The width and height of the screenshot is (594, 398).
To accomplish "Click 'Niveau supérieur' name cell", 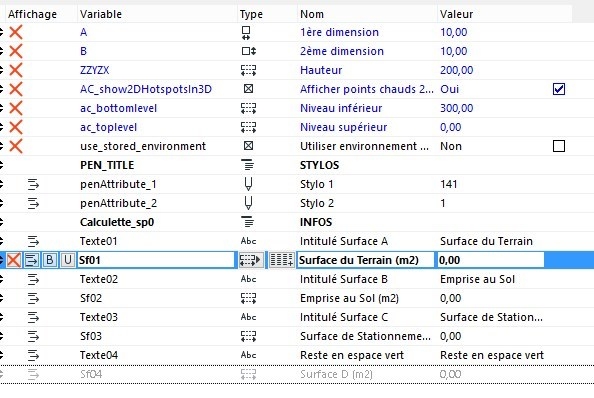I will 344,127.
